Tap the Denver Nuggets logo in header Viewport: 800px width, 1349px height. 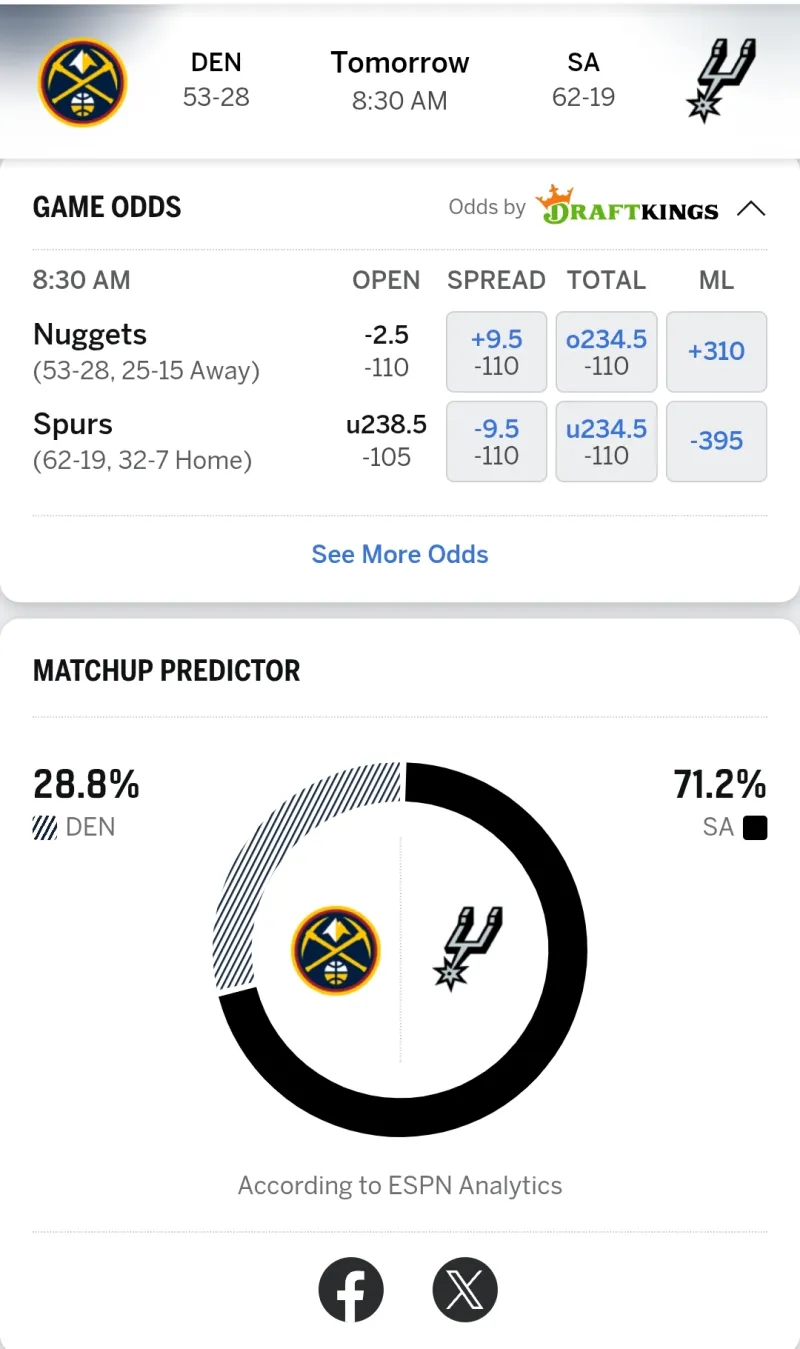(82, 82)
